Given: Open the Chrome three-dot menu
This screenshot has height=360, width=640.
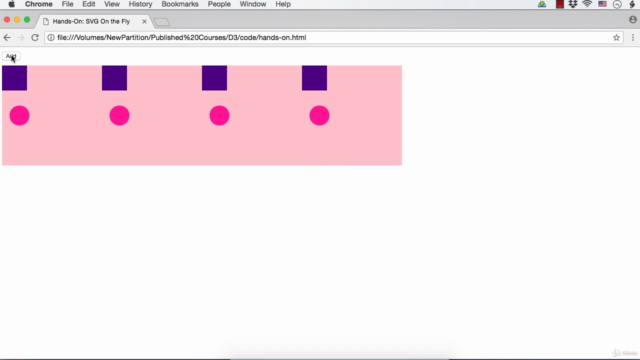Looking at the screenshot, I should click(x=633, y=38).
